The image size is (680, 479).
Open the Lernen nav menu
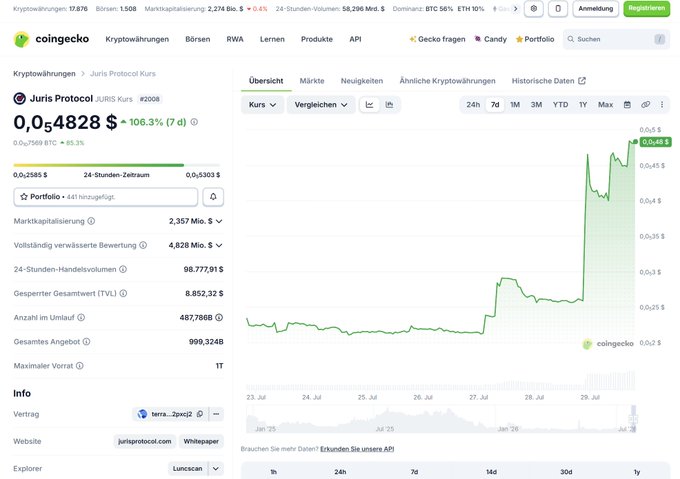click(x=272, y=39)
